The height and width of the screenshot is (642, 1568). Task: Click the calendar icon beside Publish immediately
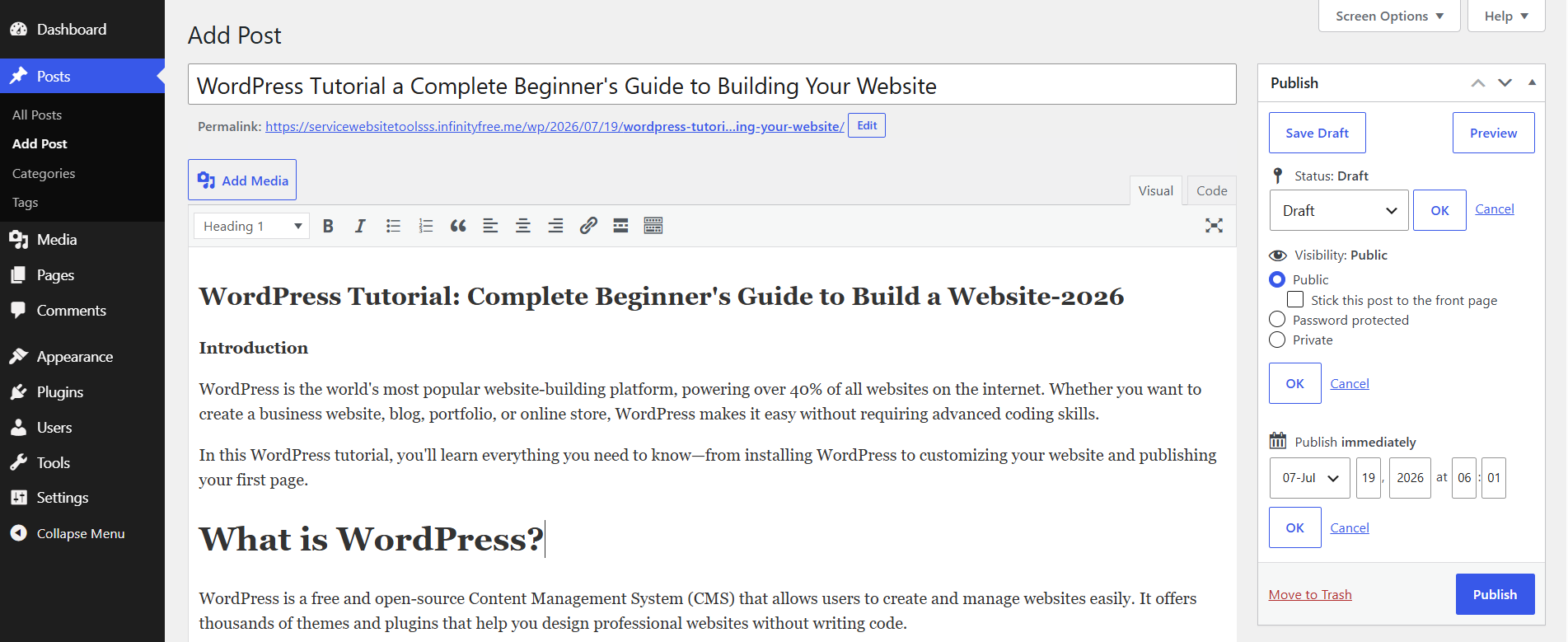(x=1278, y=441)
